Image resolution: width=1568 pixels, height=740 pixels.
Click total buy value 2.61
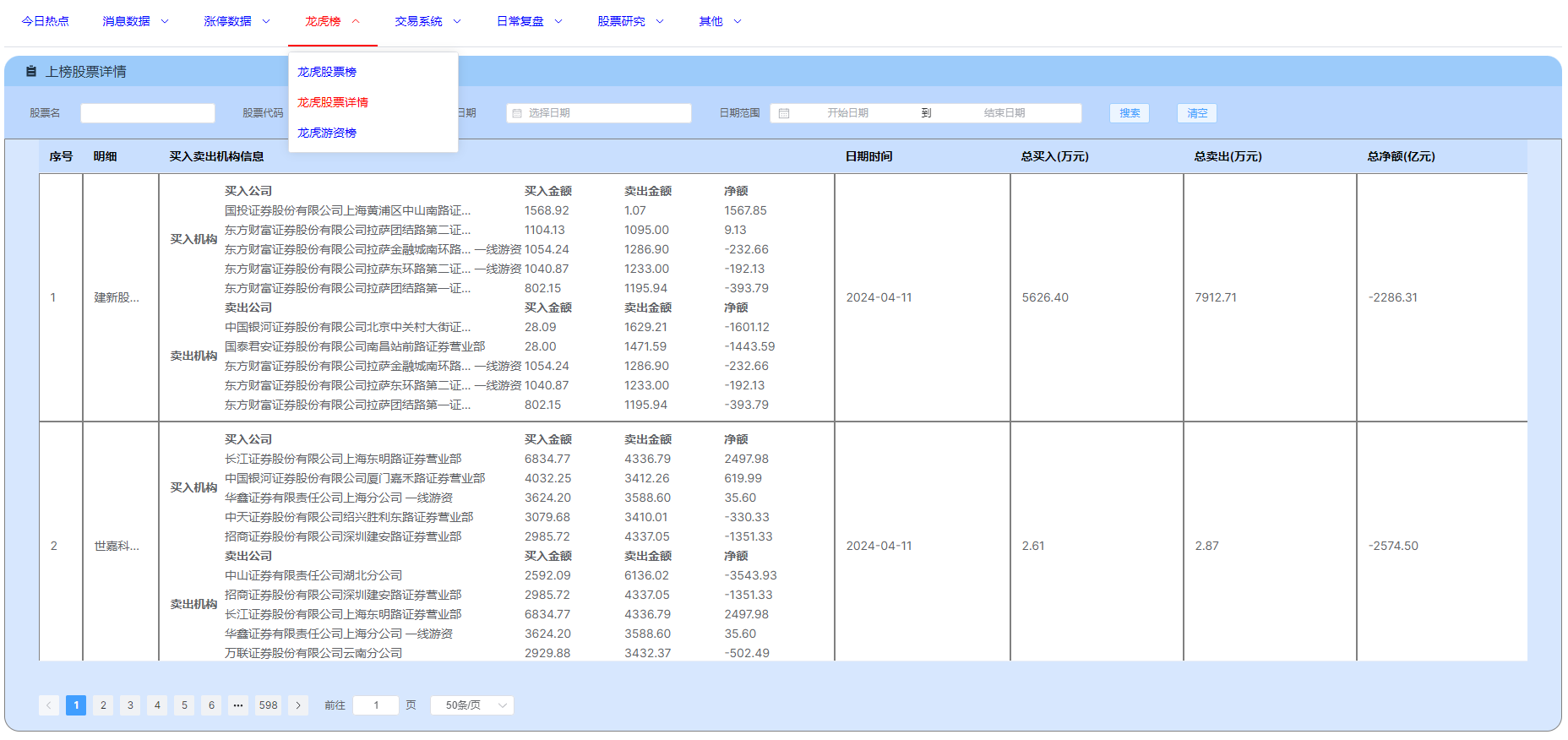tap(1033, 546)
